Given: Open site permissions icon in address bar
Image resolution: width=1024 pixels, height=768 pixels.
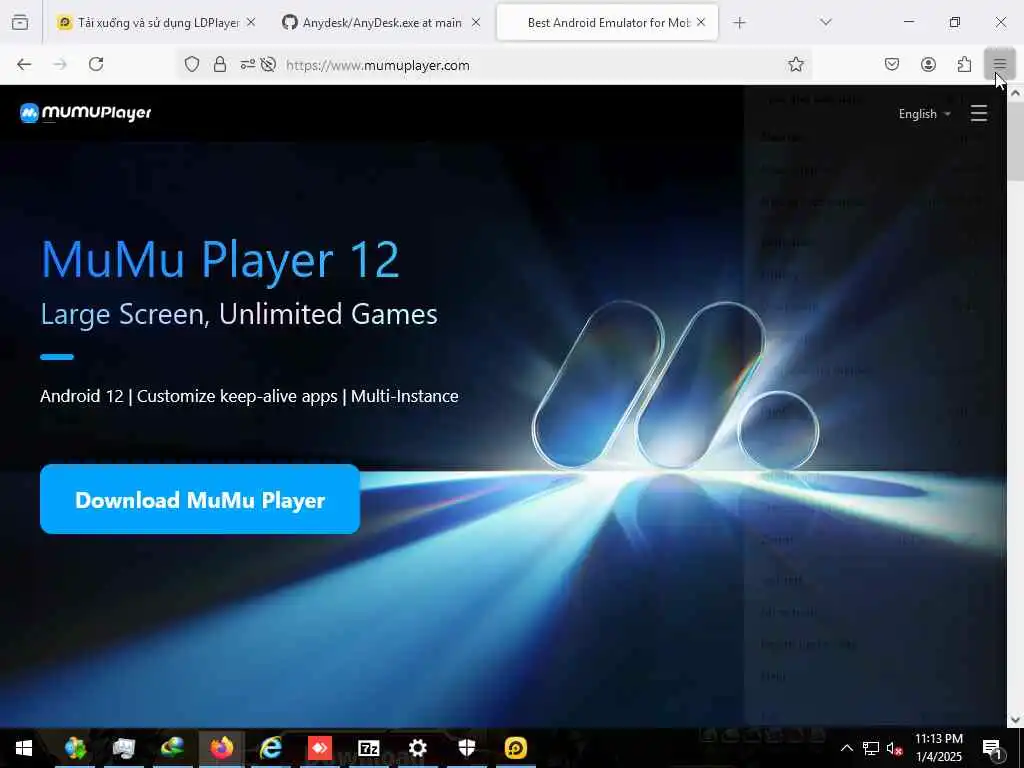Looking at the screenshot, I should [248, 64].
